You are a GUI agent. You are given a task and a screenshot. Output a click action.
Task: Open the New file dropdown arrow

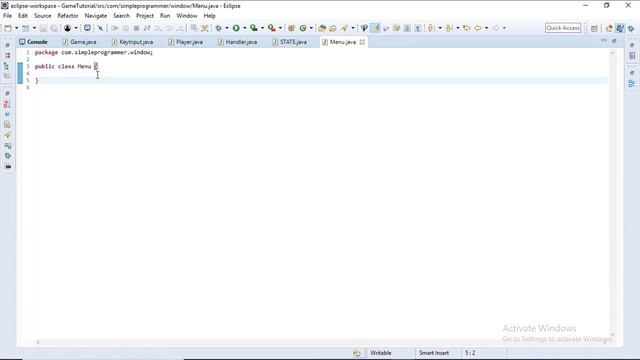pos(16,28)
